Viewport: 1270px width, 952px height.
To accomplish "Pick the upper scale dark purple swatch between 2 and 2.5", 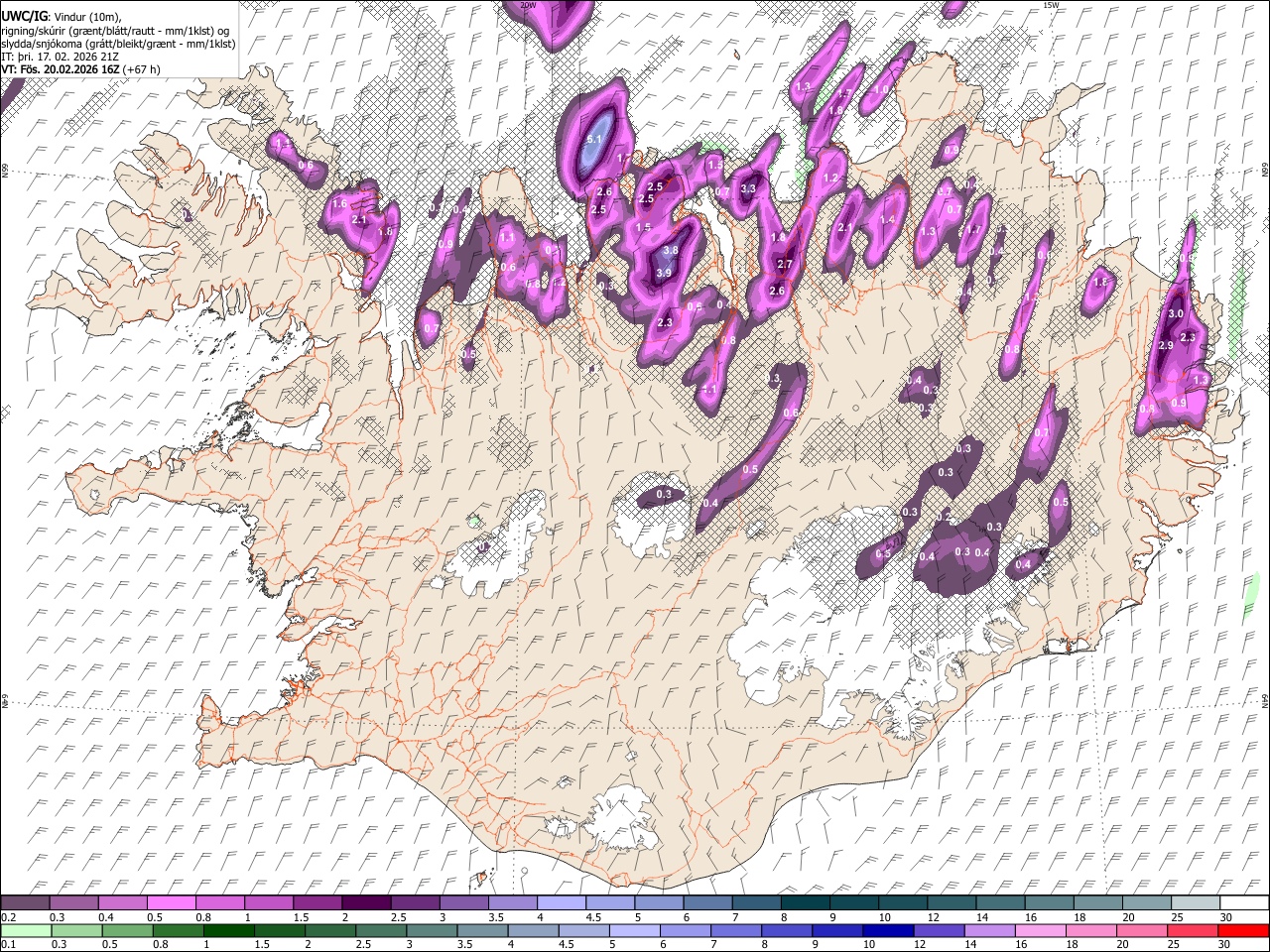I will [x=366, y=902].
